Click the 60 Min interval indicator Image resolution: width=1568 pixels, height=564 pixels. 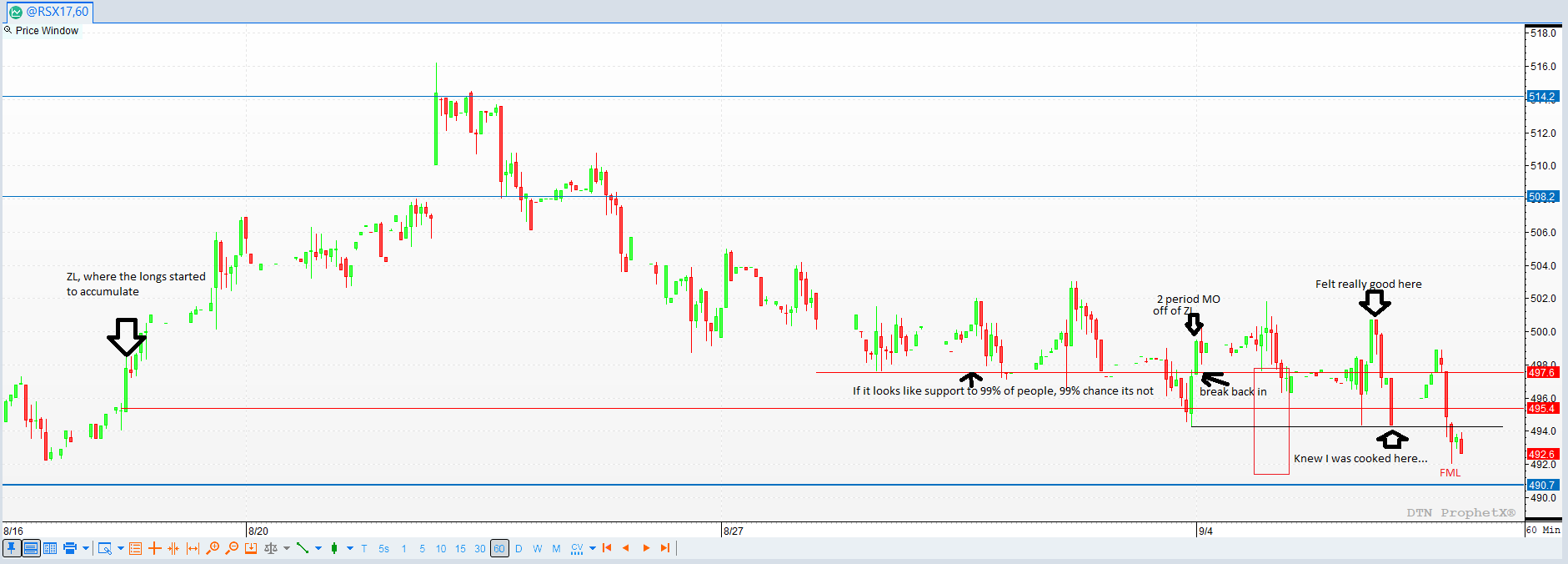(1543, 530)
